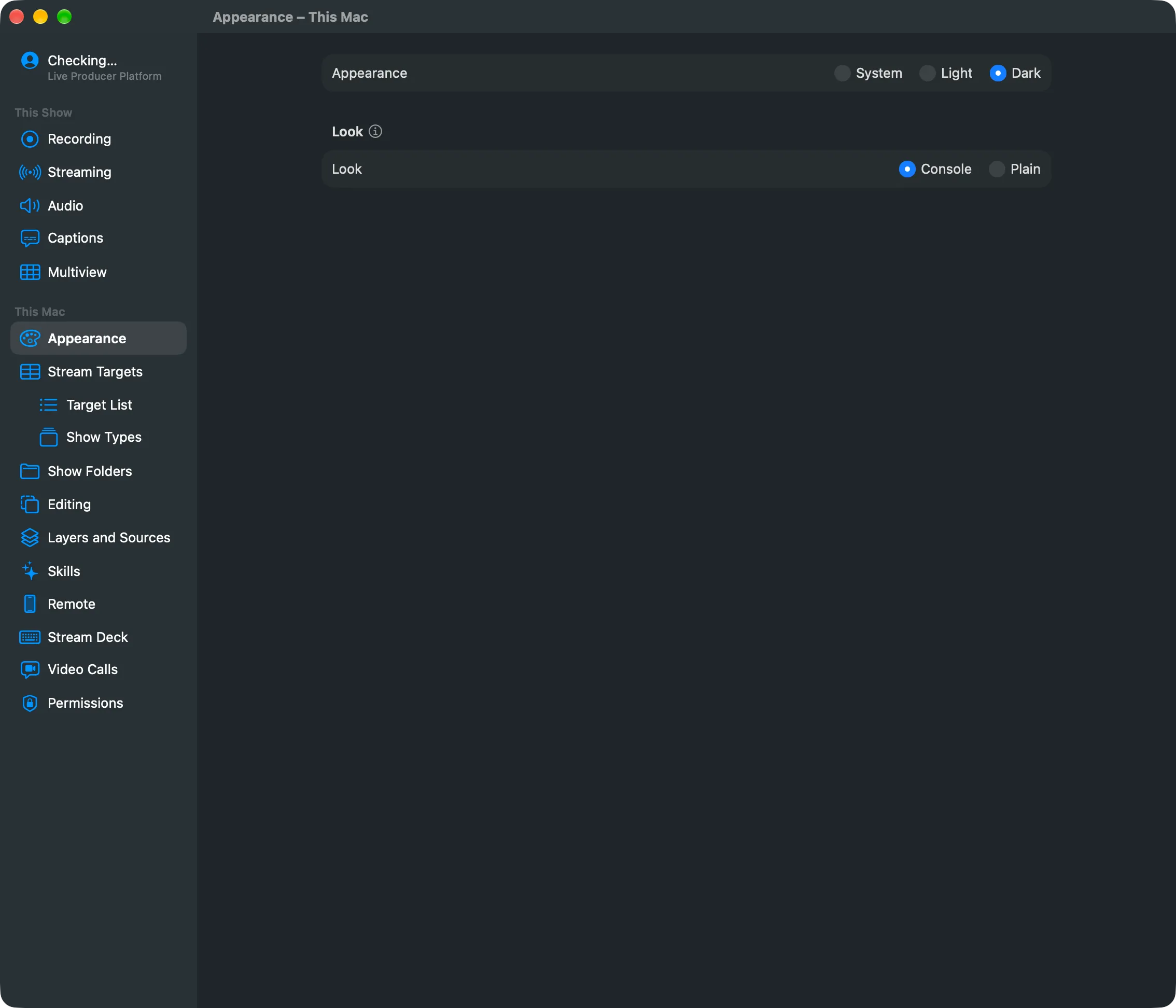Open the Target List sub-item label
Viewport: 1176px width, 1008px height.
(x=100, y=404)
